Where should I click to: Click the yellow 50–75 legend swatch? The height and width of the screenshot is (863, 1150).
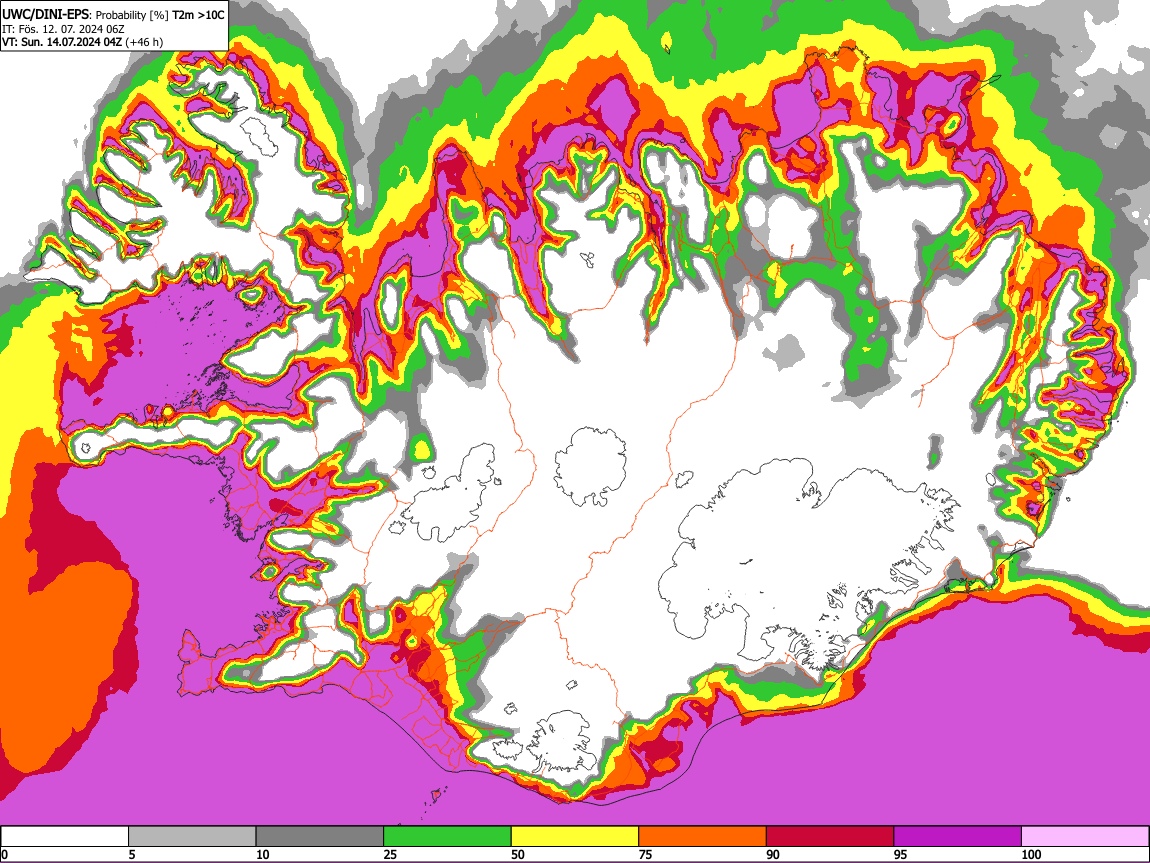pyautogui.click(x=575, y=837)
